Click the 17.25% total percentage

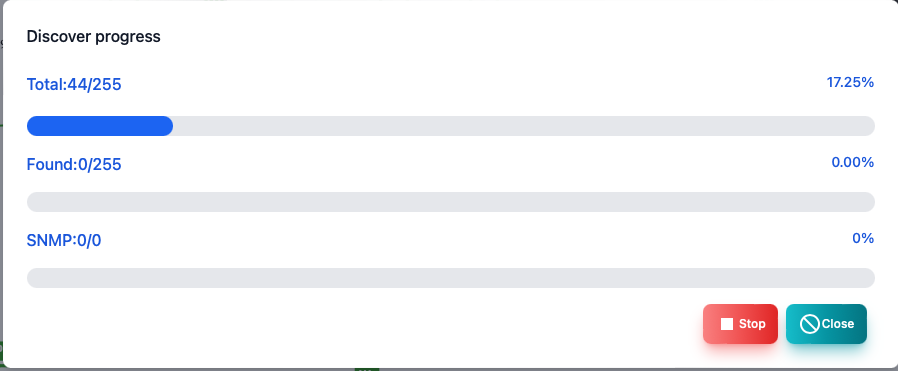[x=850, y=82]
